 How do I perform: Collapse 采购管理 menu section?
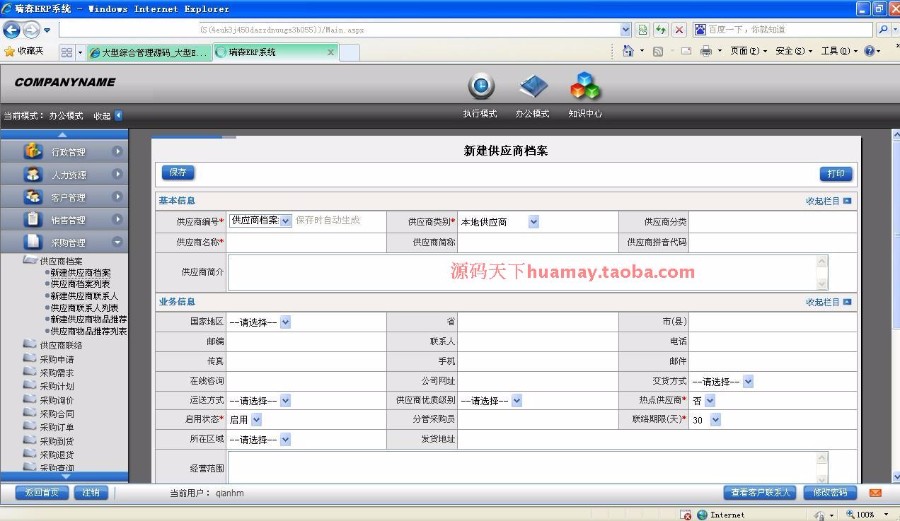tap(64, 242)
